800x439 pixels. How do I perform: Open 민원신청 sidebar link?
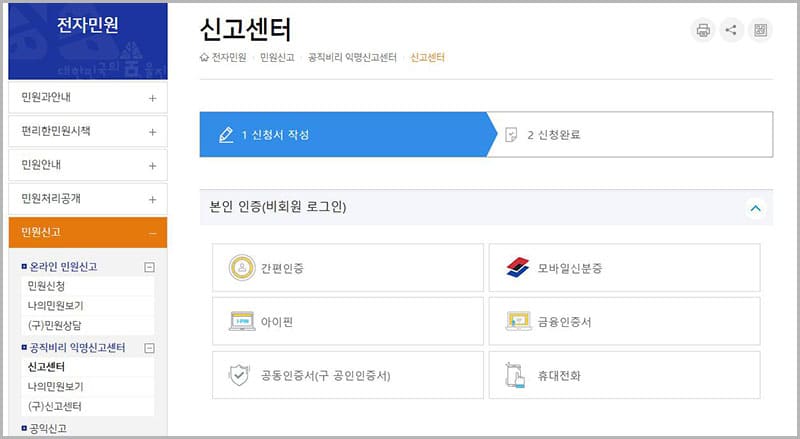pyautogui.click(x=46, y=286)
